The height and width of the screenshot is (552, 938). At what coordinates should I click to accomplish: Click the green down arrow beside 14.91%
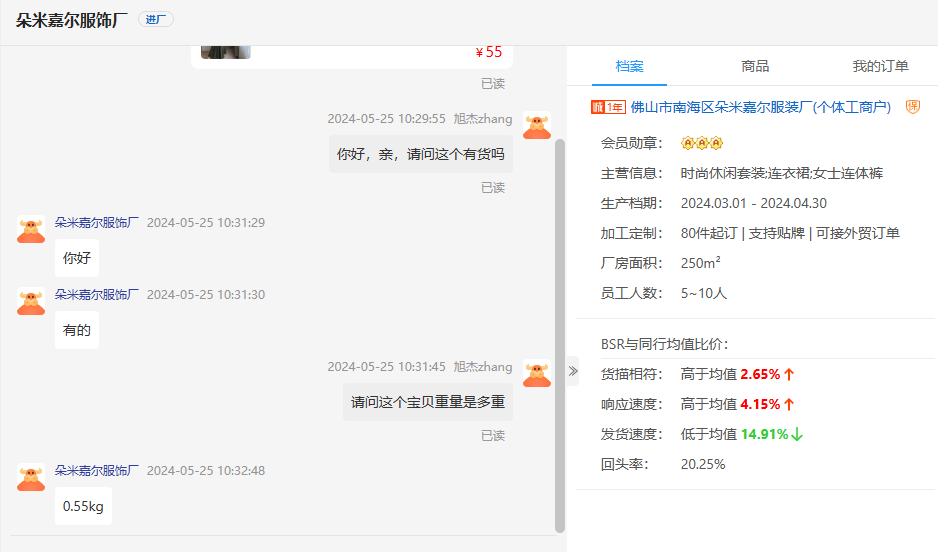797,435
